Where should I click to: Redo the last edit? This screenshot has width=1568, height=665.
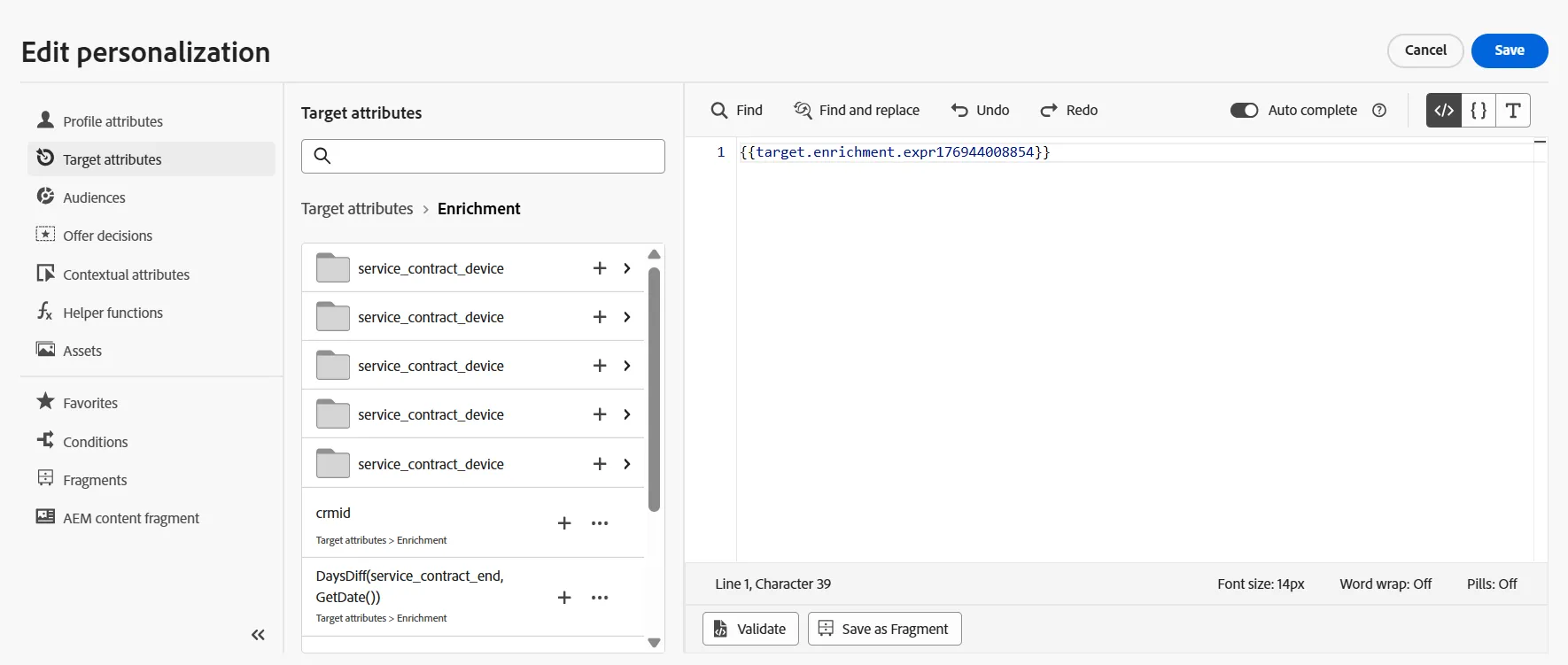click(x=1068, y=110)
